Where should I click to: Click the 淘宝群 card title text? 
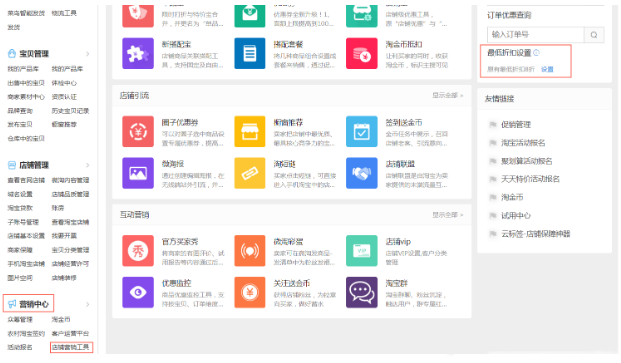point(396,283)
